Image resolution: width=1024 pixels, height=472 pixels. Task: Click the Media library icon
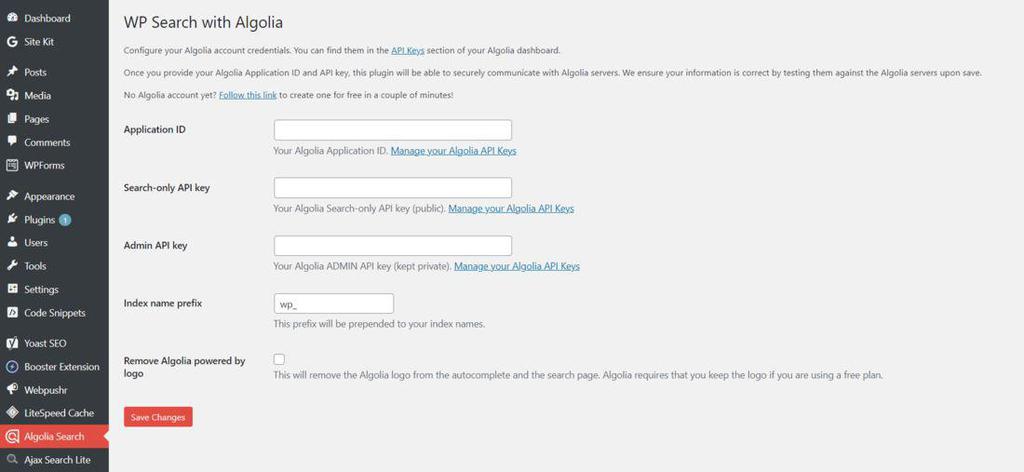(12, 95)
